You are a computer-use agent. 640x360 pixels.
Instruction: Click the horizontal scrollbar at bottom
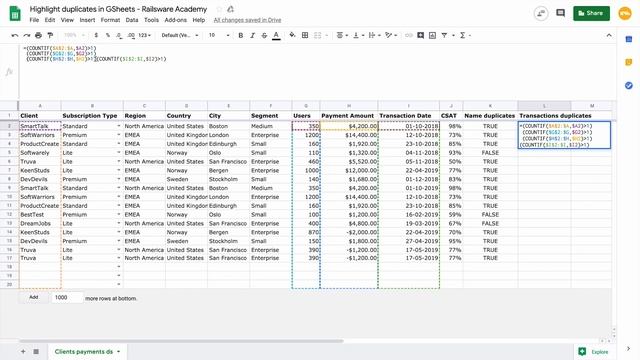coord(181,341)
